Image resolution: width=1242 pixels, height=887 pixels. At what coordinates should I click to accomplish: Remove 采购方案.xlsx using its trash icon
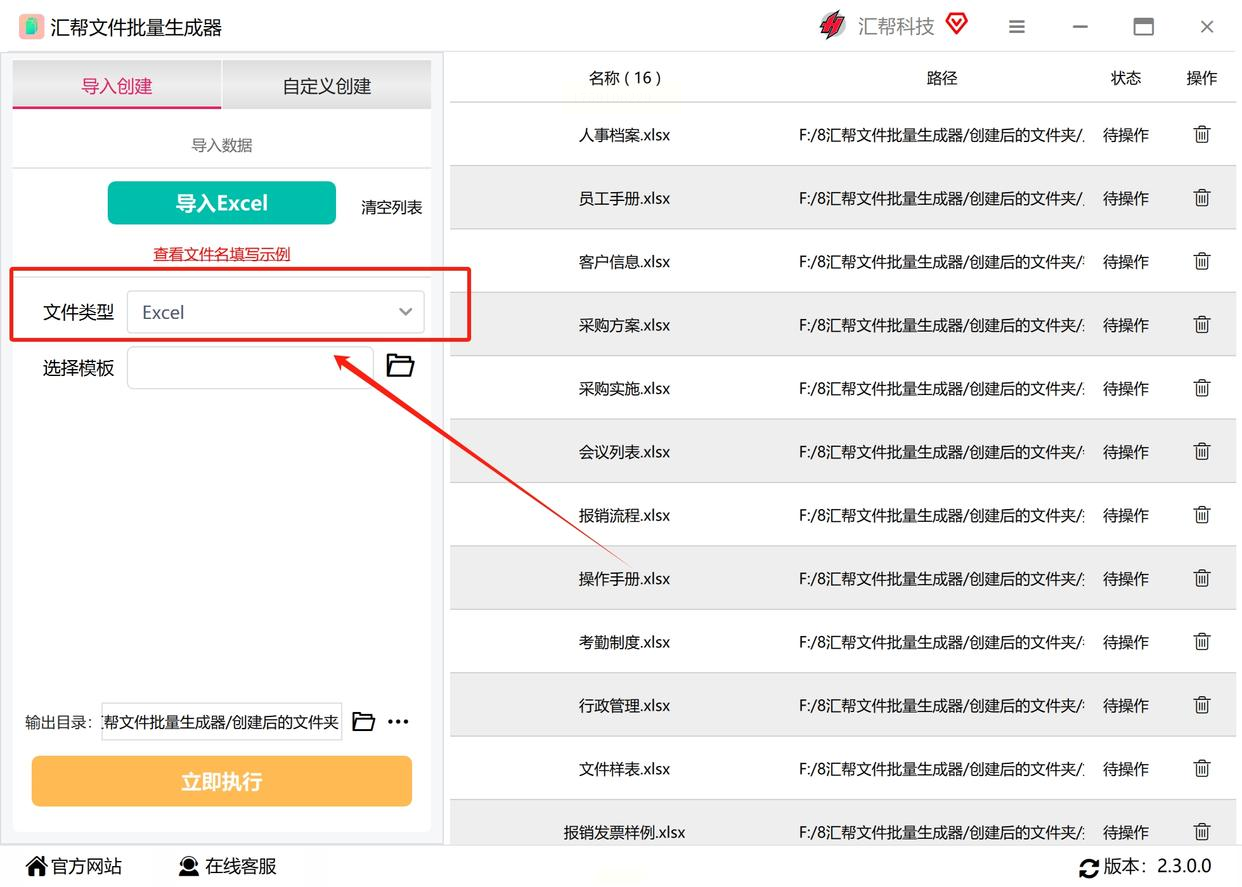pos(1202,324)
